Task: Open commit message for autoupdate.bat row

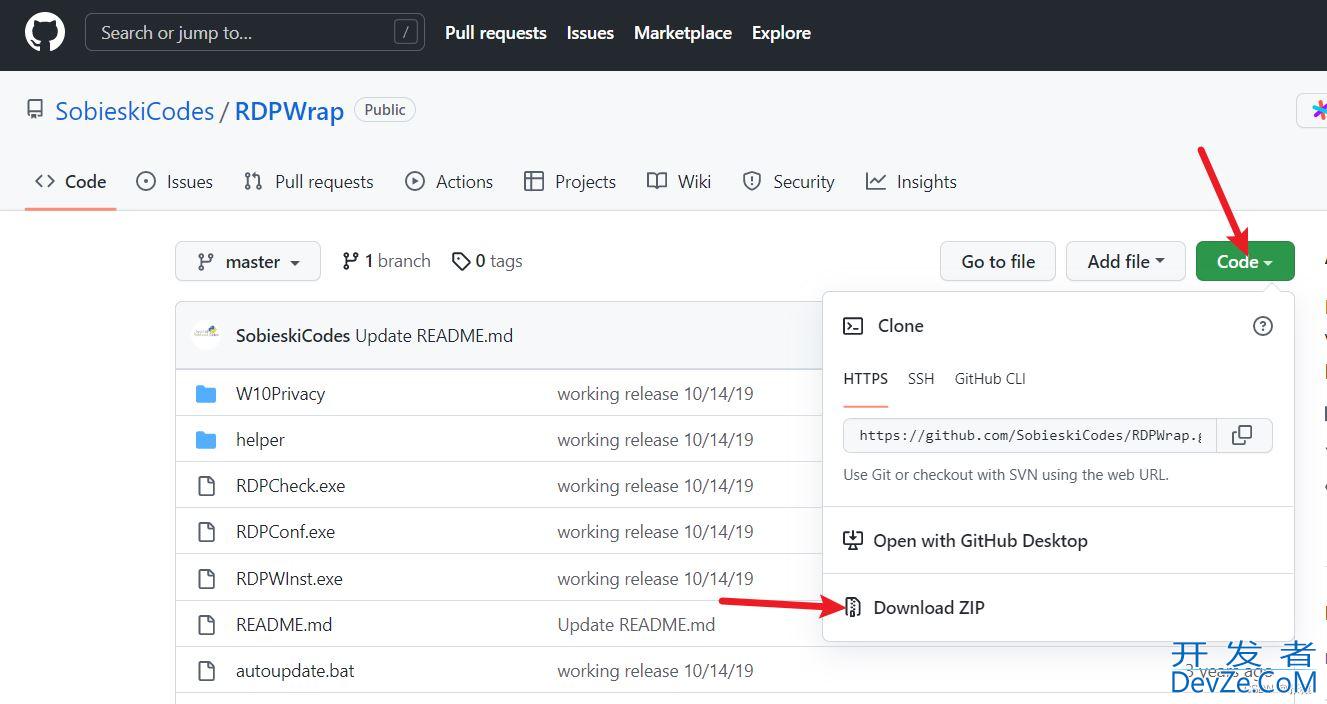Action: coord(655,671)
